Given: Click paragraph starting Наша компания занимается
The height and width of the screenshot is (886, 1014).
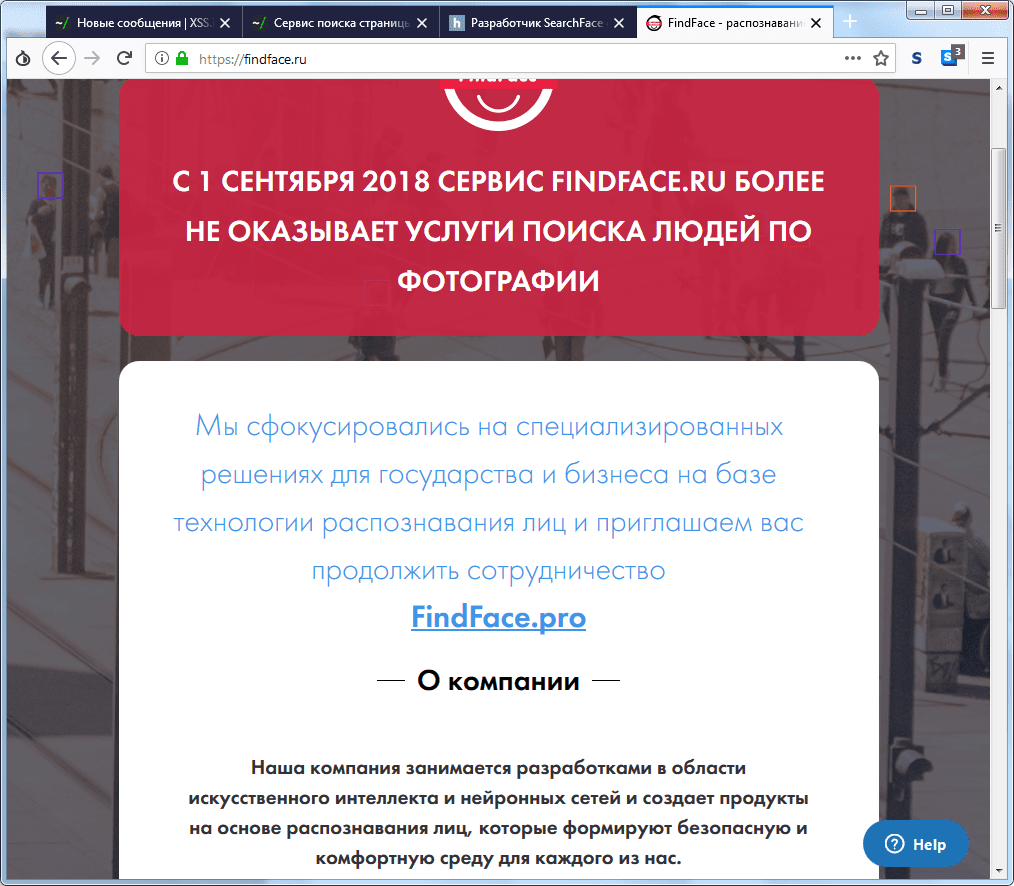Looking at the screenshot, I should point(499,813).
